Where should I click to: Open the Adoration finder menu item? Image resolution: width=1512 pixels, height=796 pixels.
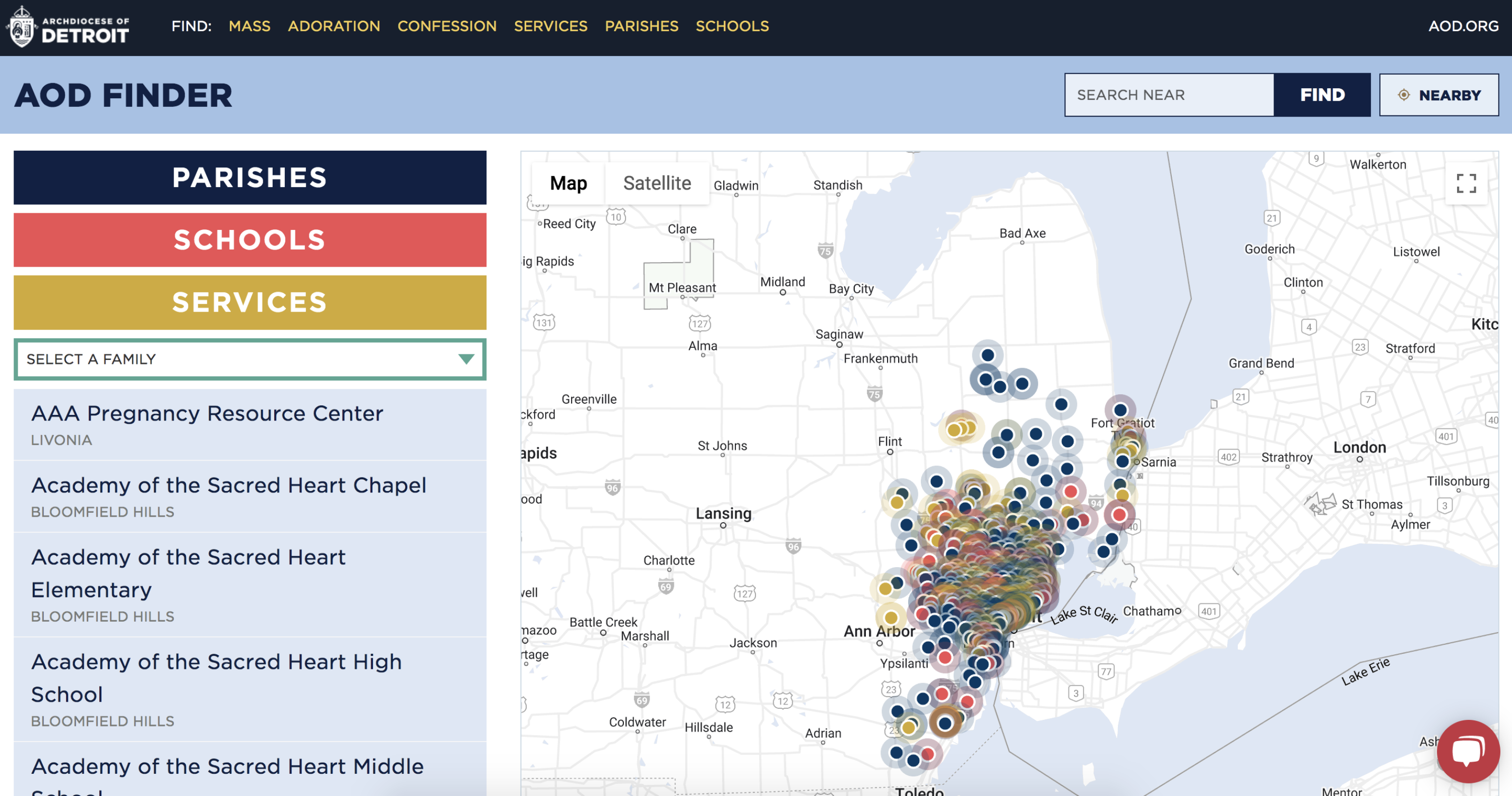(333, 26)
